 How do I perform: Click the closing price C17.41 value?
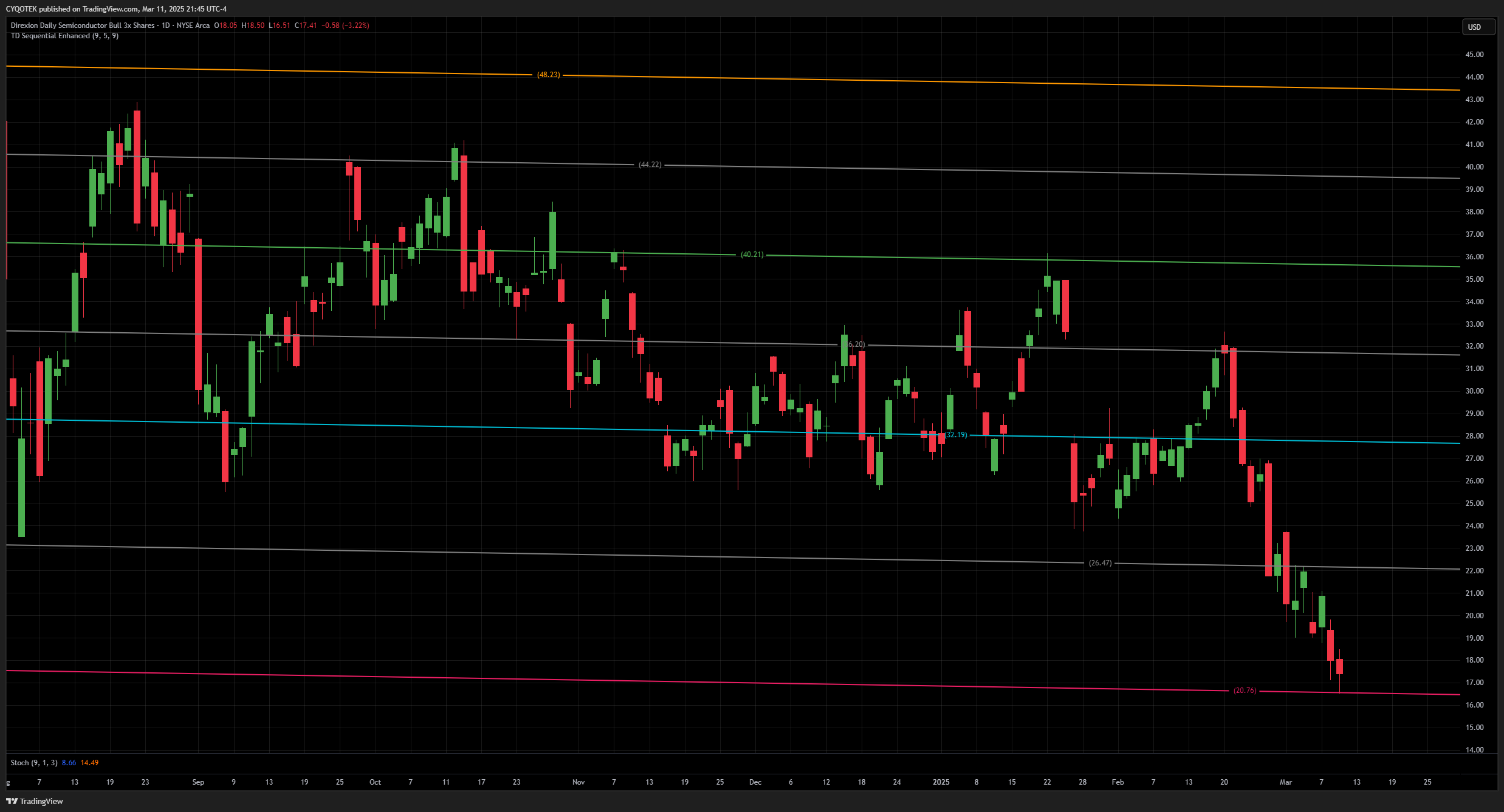pos(306,26)
